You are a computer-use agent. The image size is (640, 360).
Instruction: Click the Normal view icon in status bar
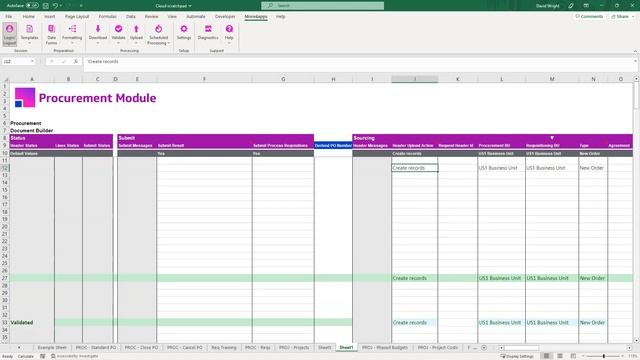pyautogui.click(x=546, y=356)
